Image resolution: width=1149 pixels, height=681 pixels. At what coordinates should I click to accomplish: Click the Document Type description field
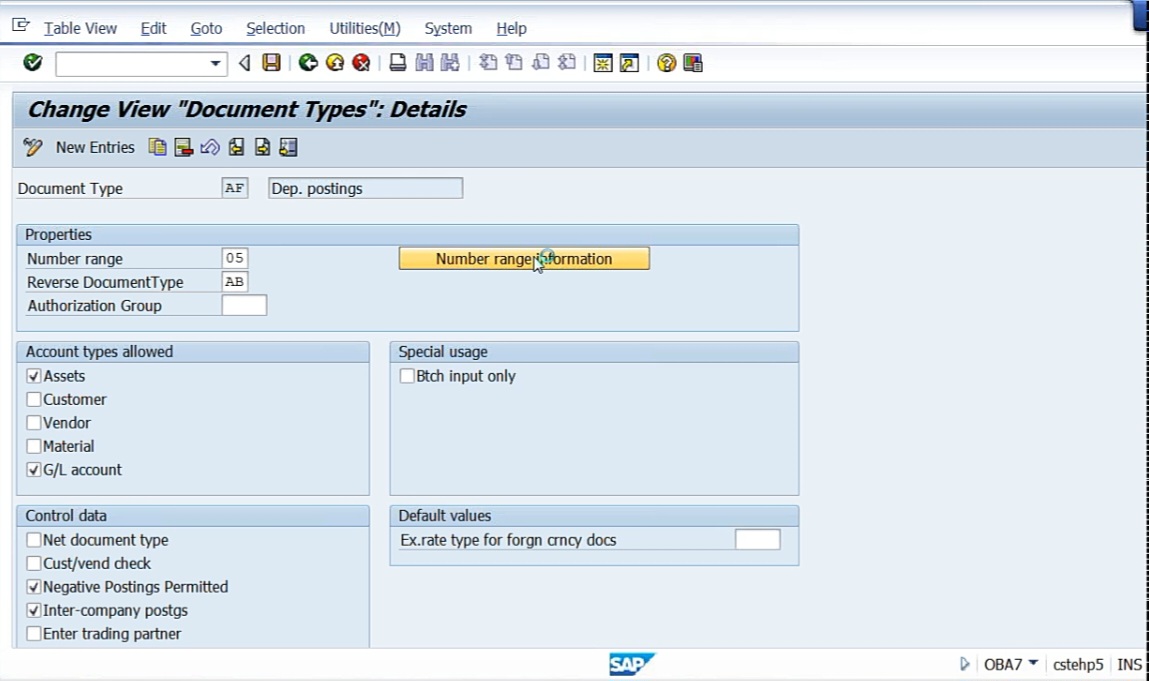click(365, 188)
